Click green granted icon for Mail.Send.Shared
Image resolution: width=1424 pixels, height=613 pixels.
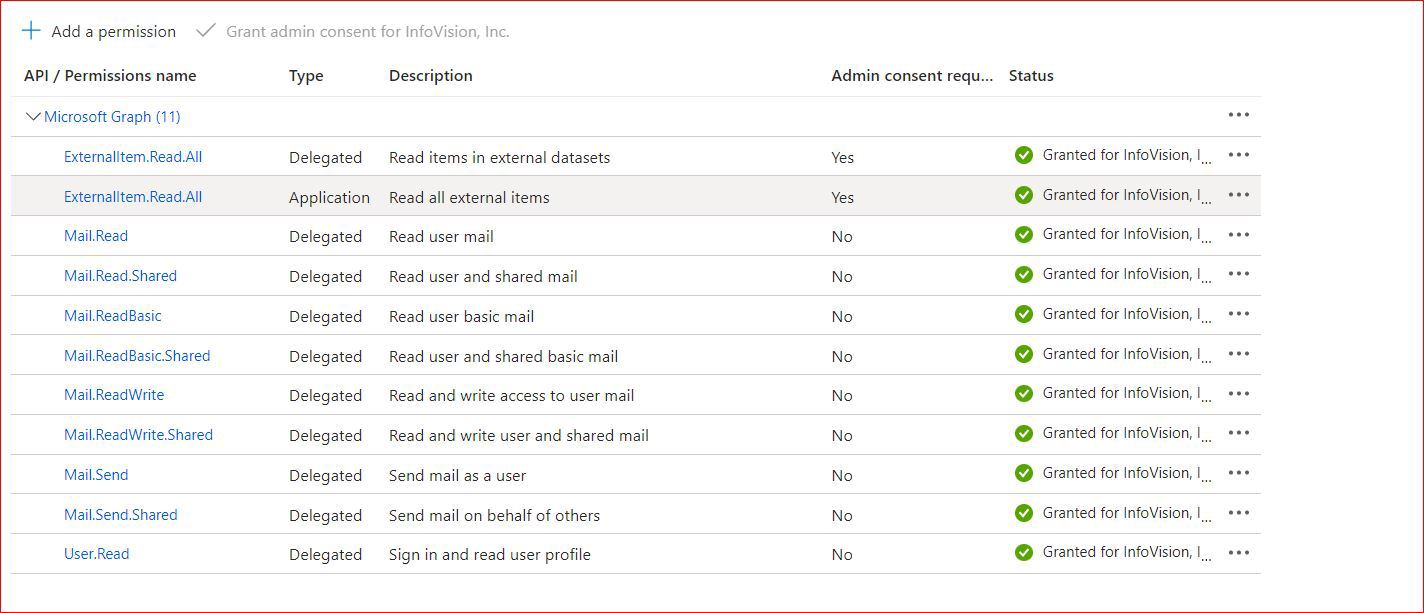(x=1024, y=513)
